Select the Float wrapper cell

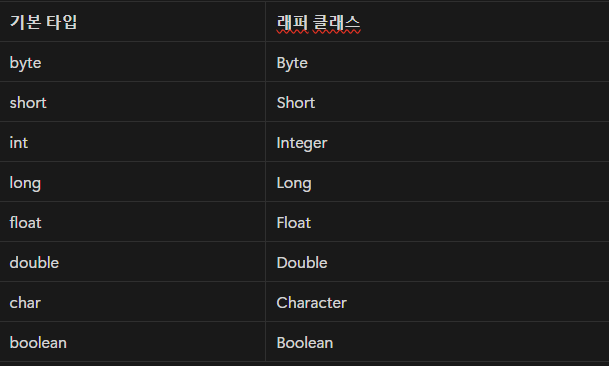[x=437, y=222]
